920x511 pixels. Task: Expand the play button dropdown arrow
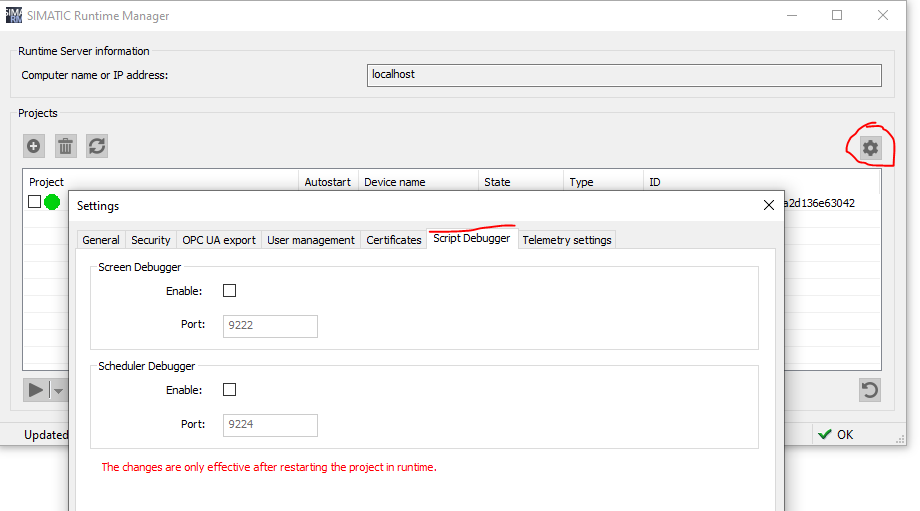[x=58, y=391]
